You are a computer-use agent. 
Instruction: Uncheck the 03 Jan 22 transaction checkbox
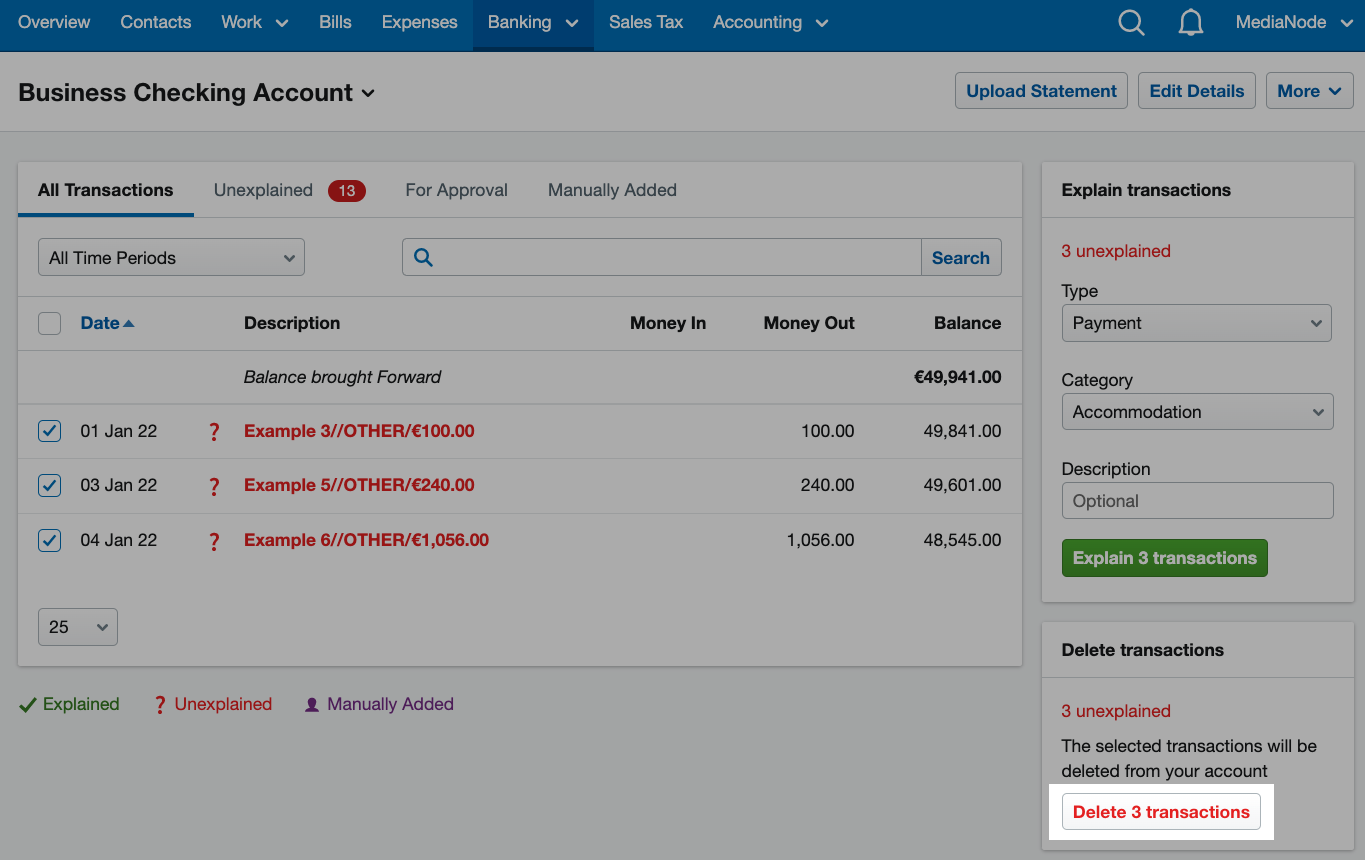point(49,485)
